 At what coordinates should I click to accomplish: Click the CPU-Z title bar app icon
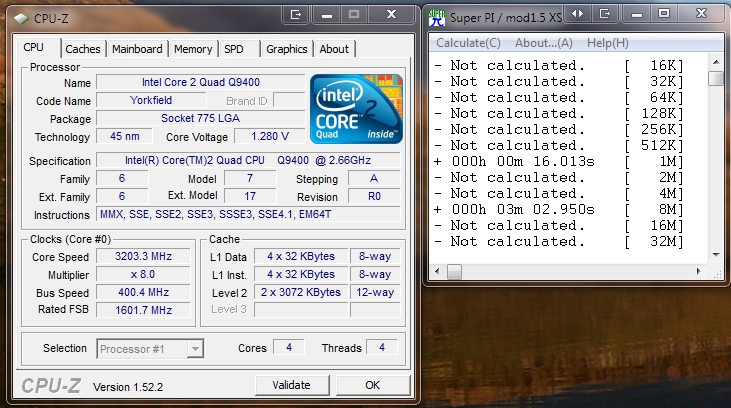pos(21,19)
